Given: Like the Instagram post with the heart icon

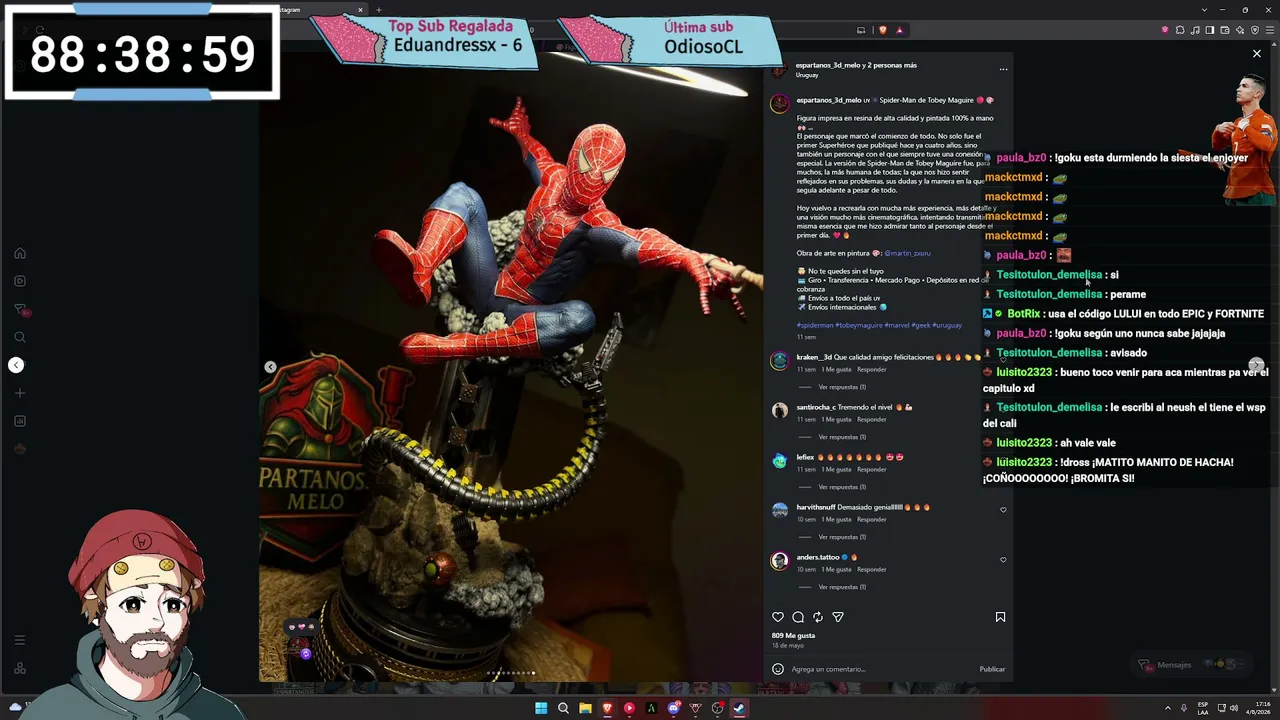Looking at the screenshot, I should 778,617.
